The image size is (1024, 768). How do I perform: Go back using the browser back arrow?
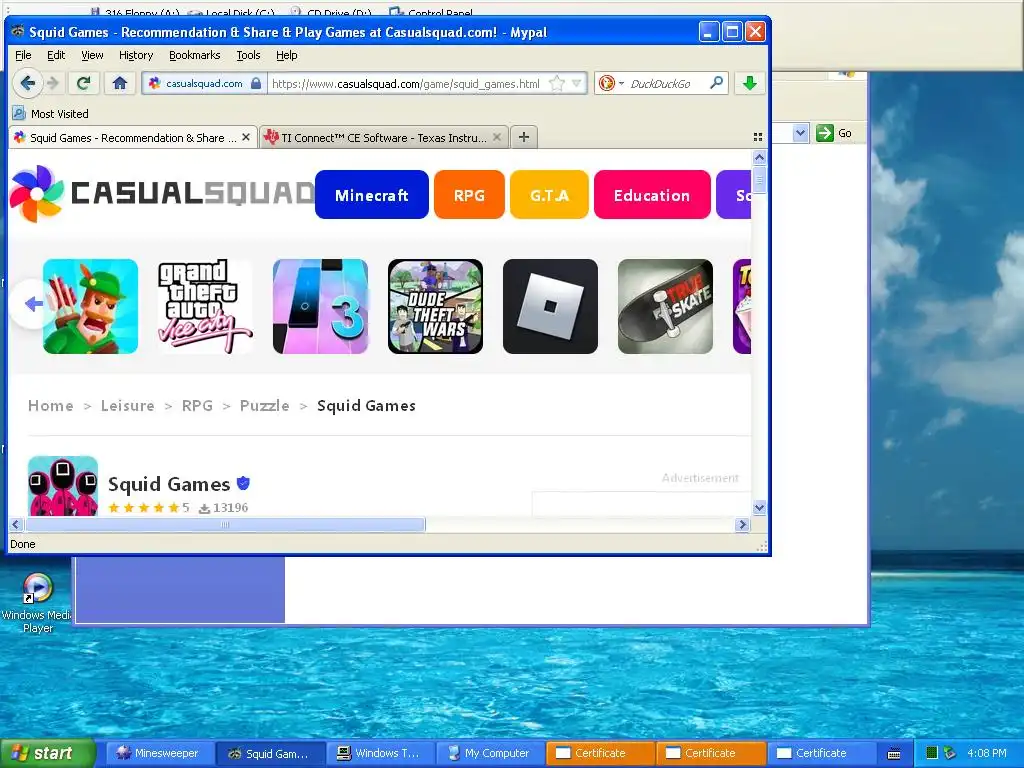click(27, 83)
